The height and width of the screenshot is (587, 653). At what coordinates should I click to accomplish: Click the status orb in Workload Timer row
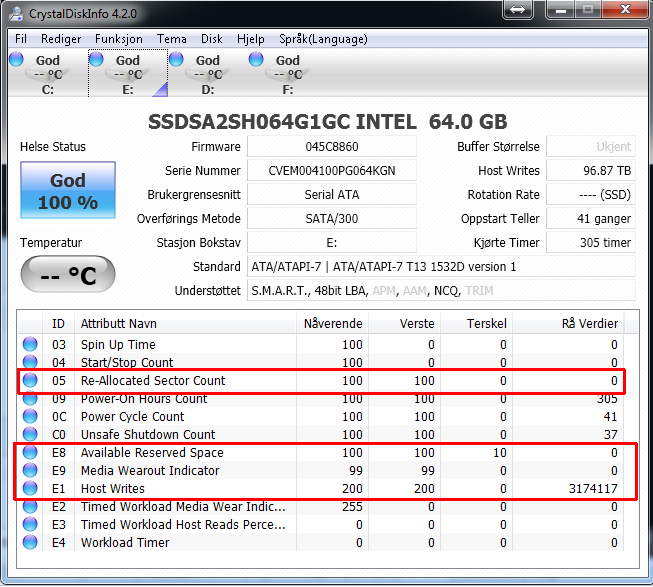30,542
